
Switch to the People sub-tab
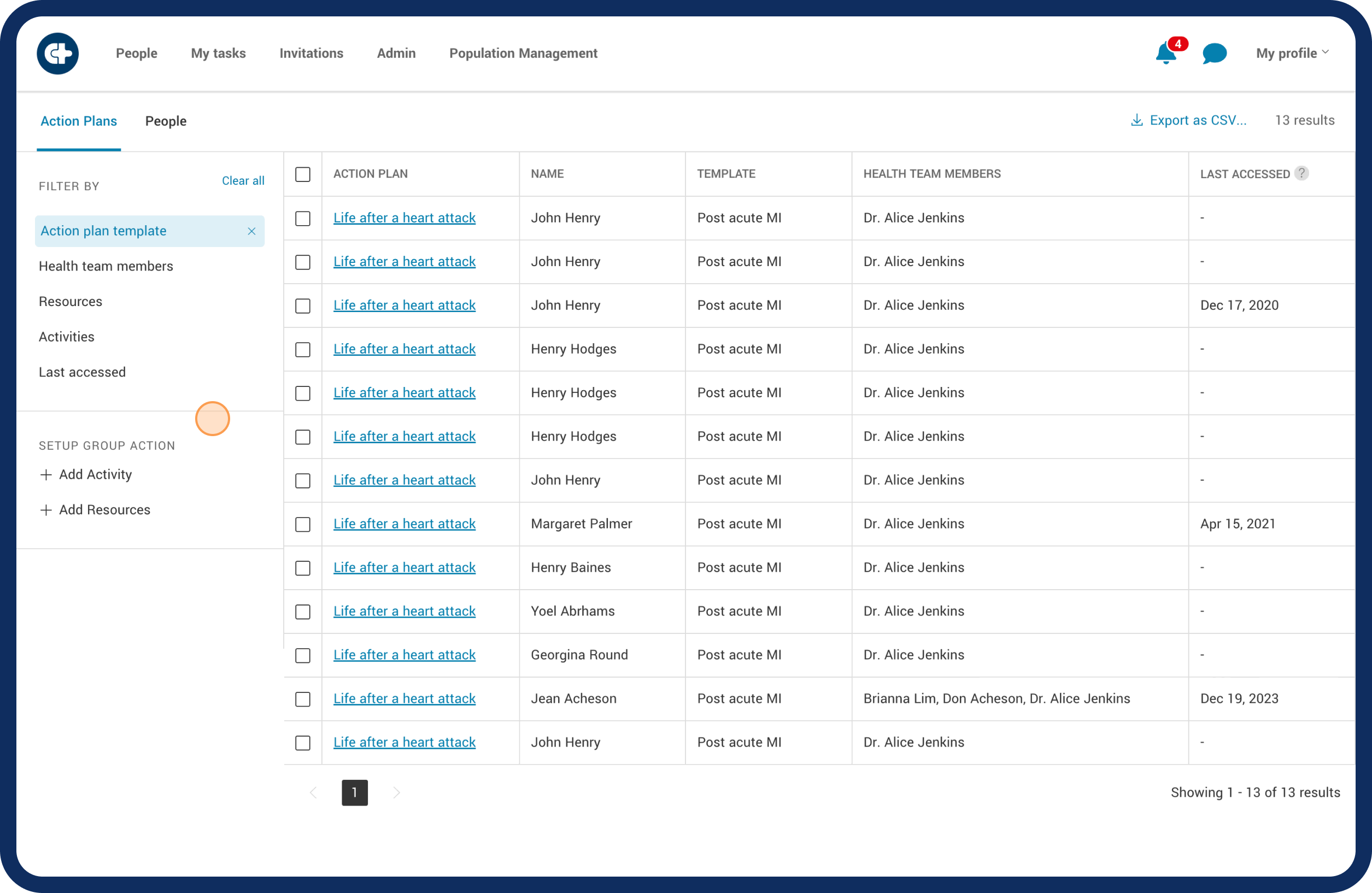[x=166, y=121]
